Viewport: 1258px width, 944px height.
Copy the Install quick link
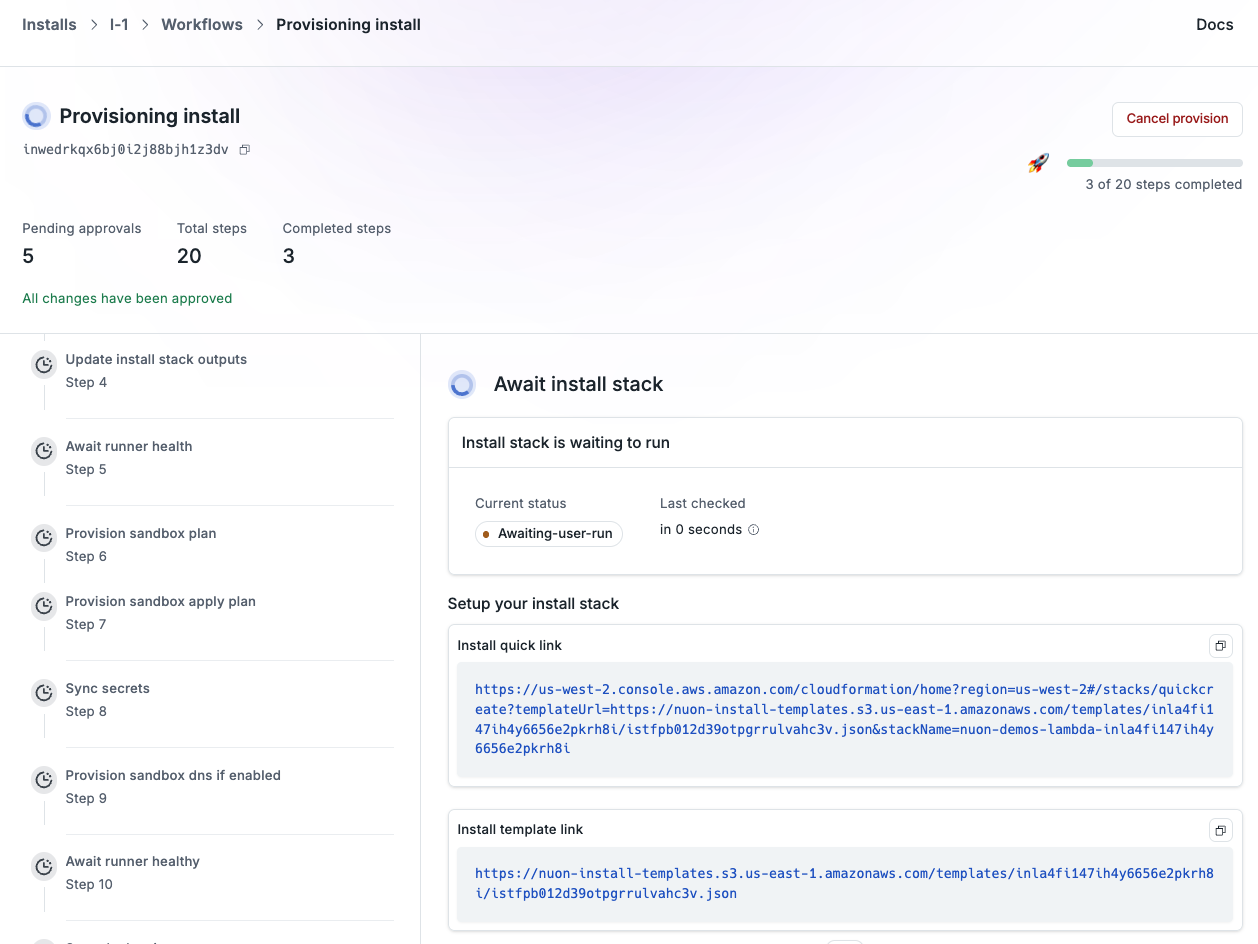1220,646
